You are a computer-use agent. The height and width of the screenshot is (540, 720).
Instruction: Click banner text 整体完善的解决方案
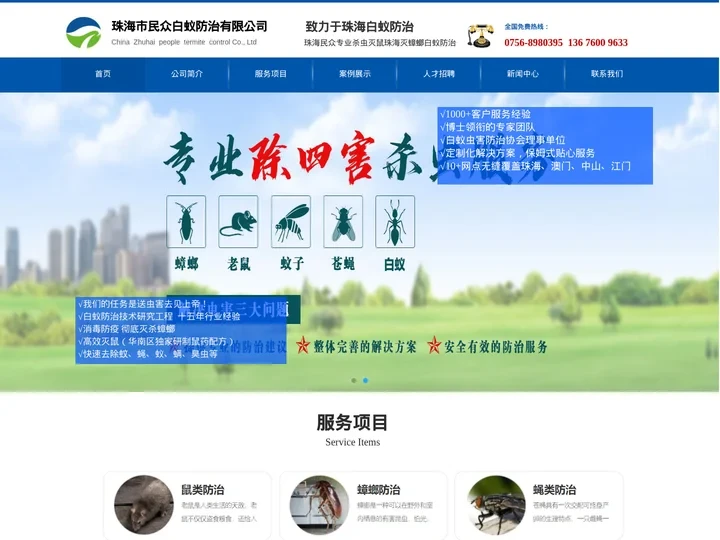coord(365,347)
